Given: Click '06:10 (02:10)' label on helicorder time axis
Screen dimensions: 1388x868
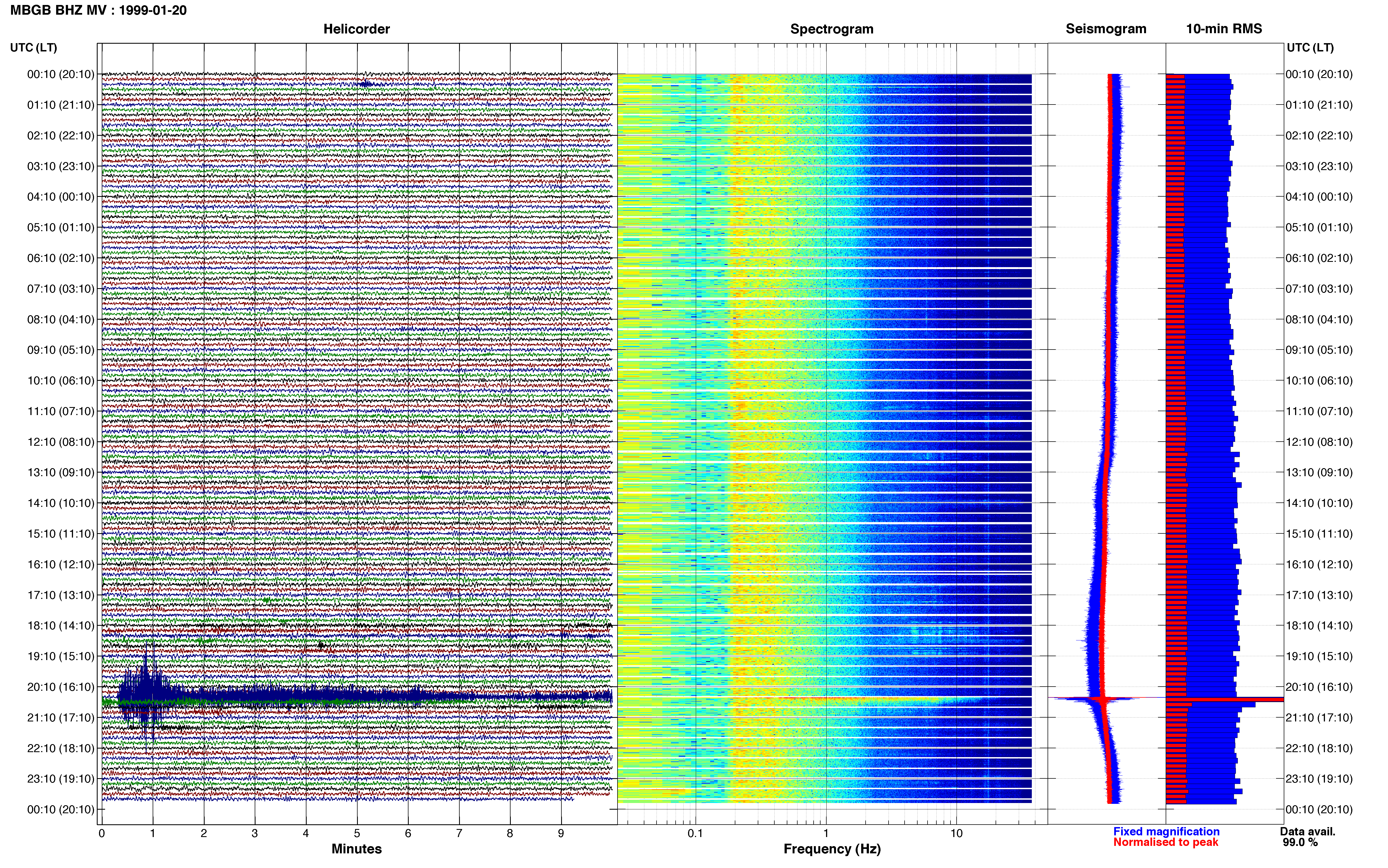Looking at the screenshot, I should [x=61, y=258].
